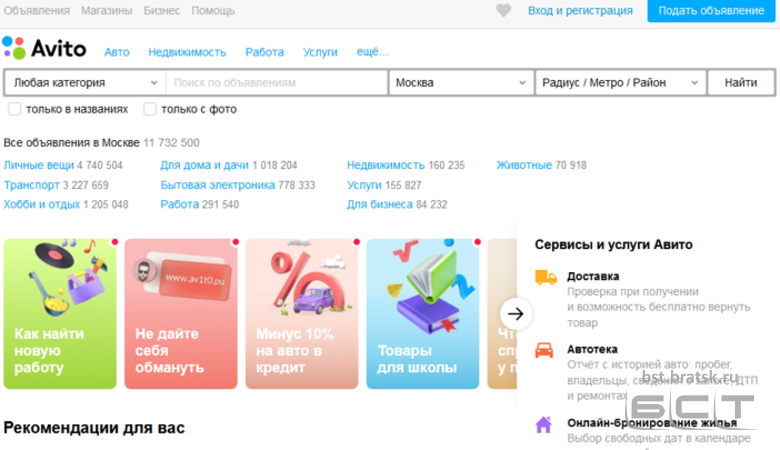Open the 'ещё...' menu item

click(372, 52)
